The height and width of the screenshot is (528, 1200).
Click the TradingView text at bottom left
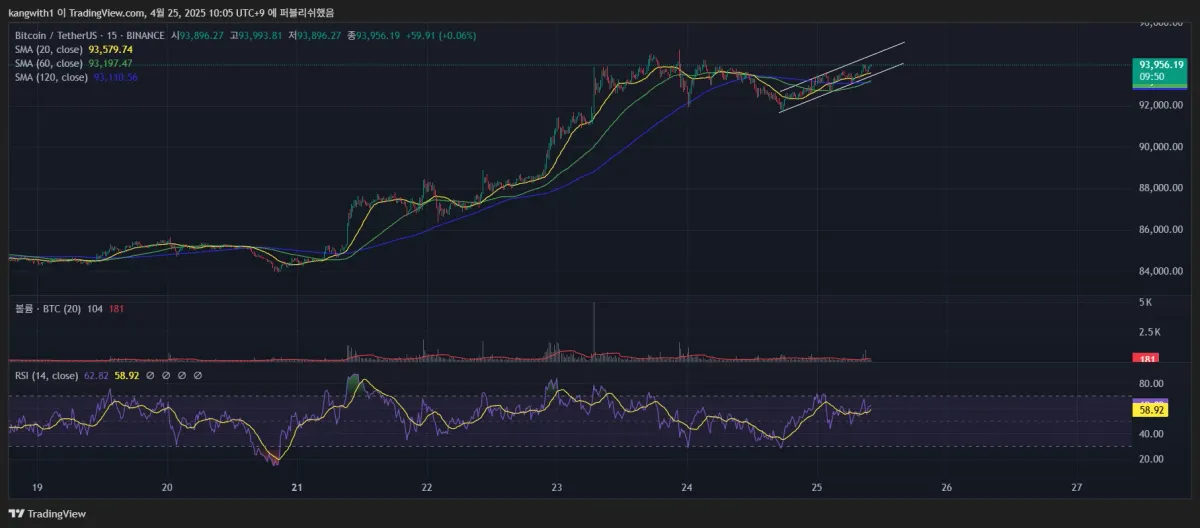click(56, 513)
